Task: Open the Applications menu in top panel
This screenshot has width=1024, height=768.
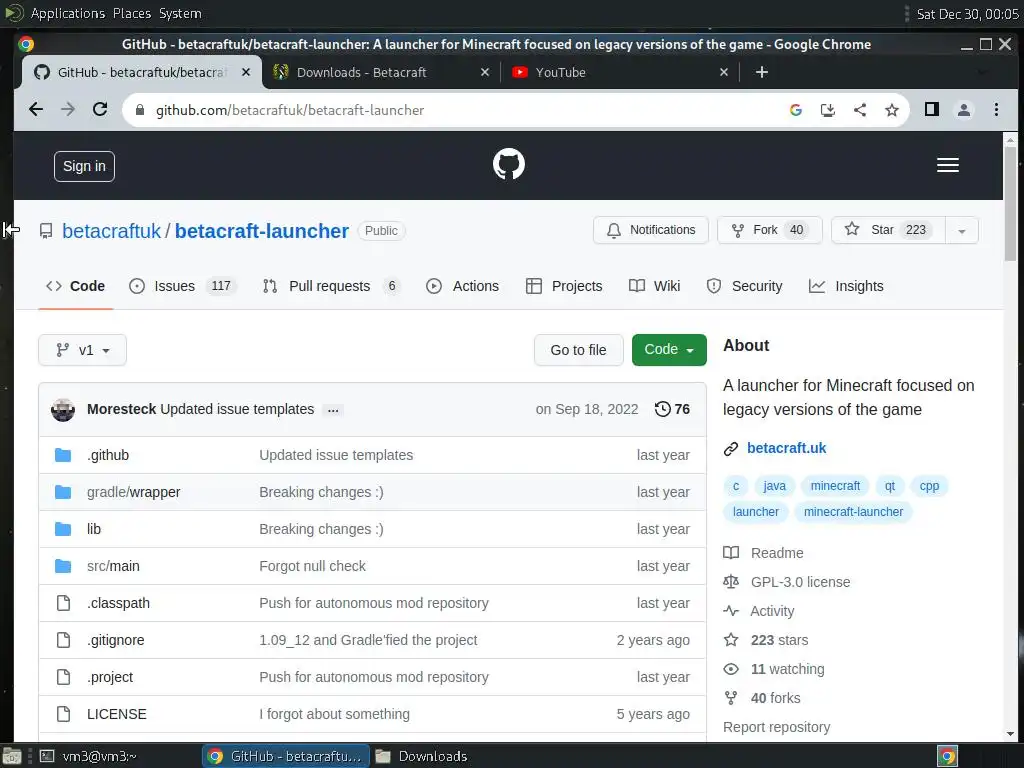Action: (67, 13)
